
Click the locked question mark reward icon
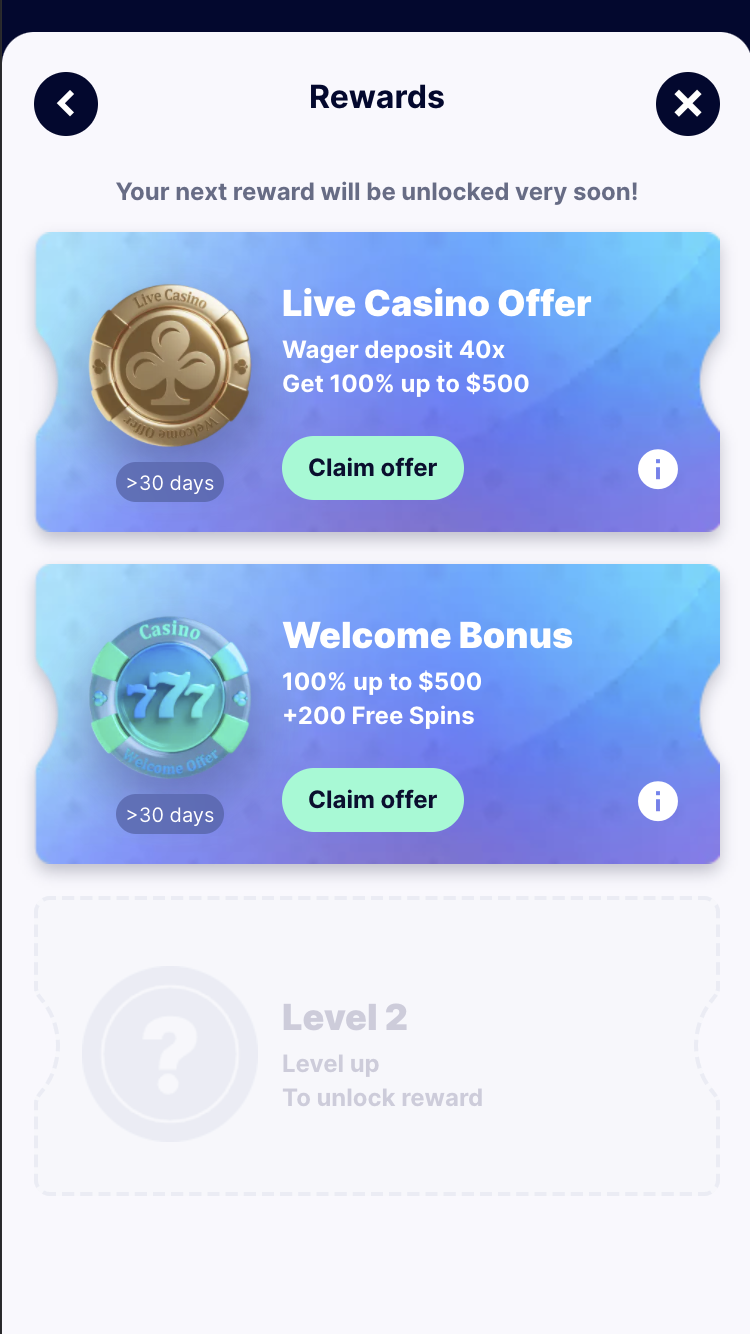pos(170,1054)
